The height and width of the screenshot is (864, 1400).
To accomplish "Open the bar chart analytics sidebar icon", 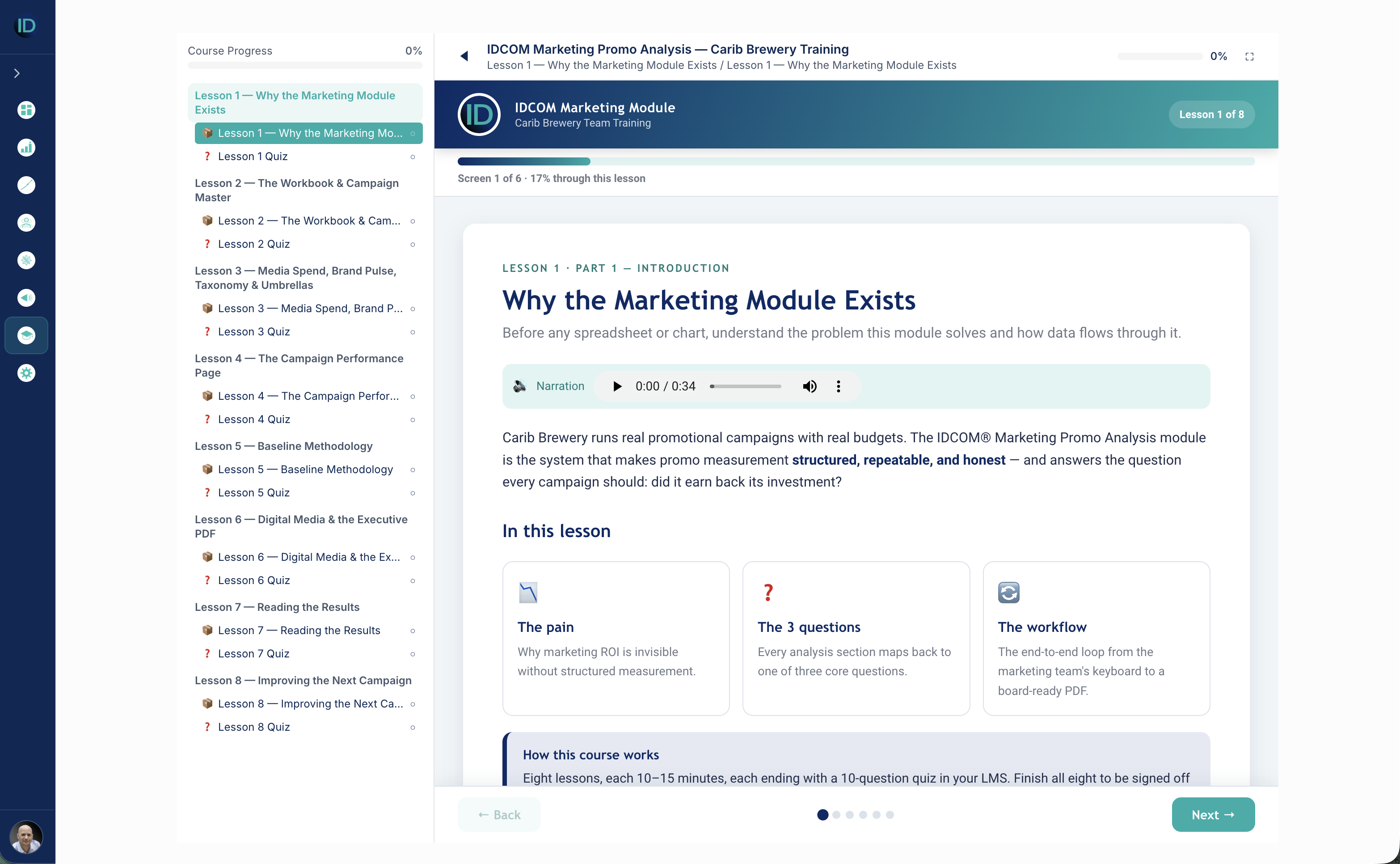I will [26, 148].
